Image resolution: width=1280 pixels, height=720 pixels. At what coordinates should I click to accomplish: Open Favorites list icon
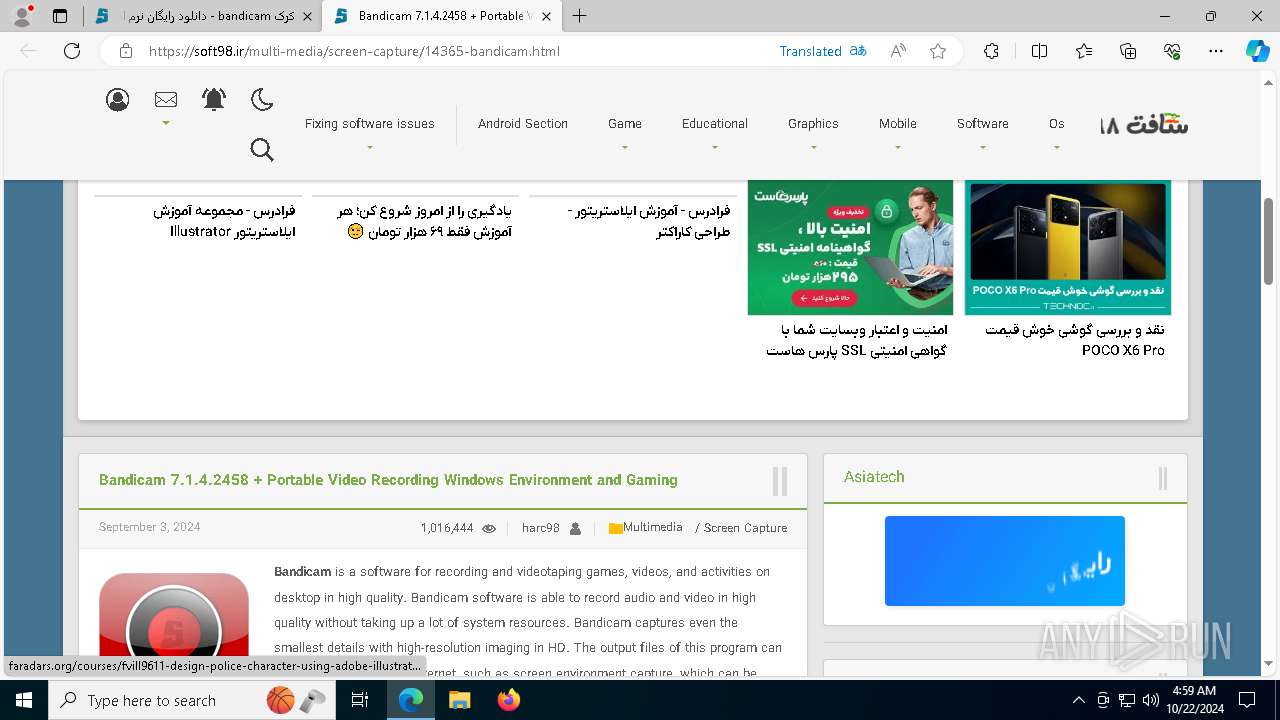click(x=1084, y=51)
